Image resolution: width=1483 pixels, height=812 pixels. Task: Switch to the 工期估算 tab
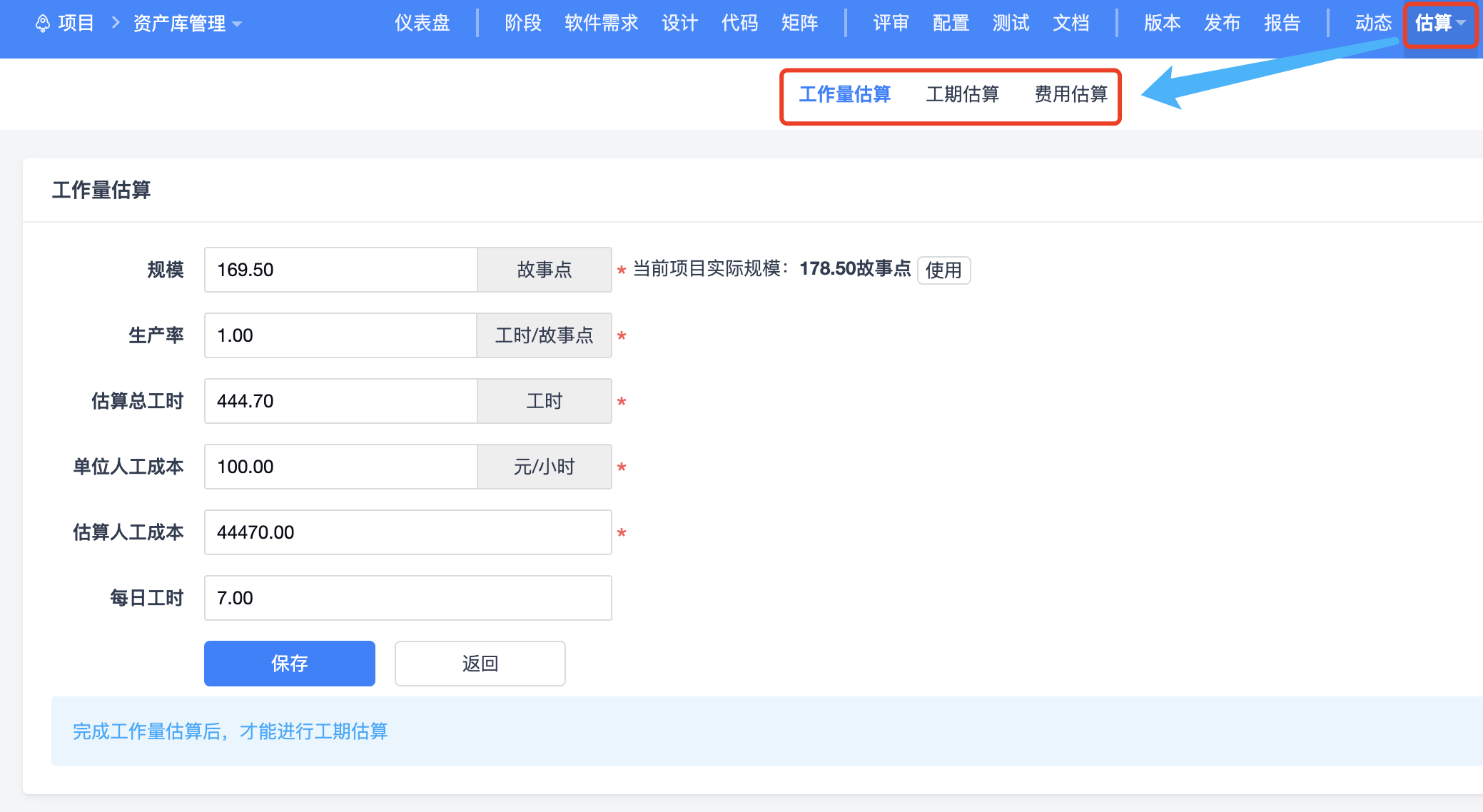tap(962, 94)
